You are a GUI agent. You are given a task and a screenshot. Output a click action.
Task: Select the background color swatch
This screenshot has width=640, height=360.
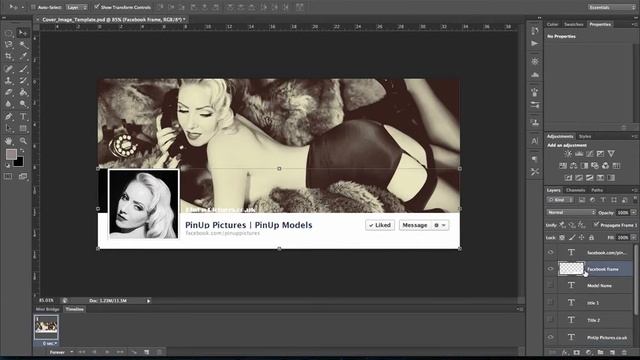coord(19,163)
